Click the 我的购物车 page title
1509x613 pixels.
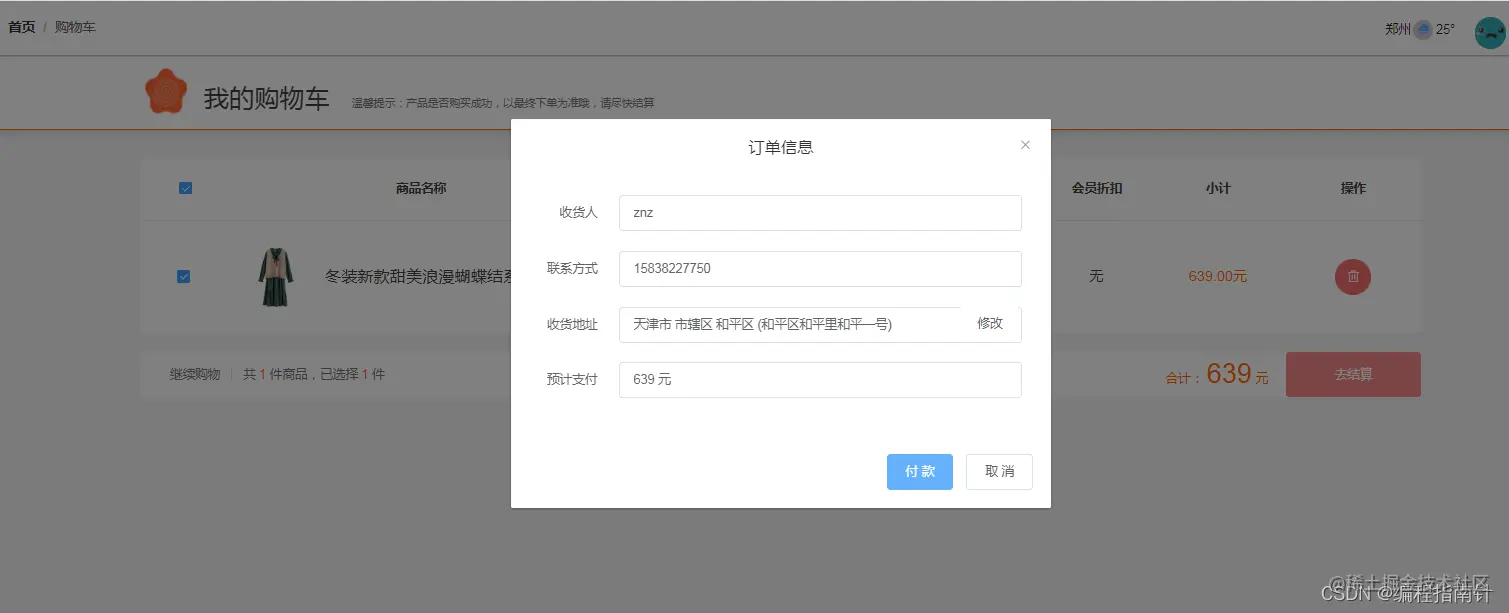pos(266,99)
